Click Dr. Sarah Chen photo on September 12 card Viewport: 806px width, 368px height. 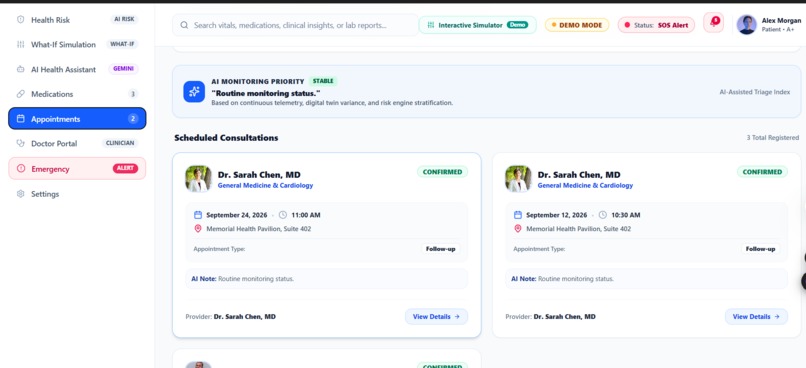(518, 179)
